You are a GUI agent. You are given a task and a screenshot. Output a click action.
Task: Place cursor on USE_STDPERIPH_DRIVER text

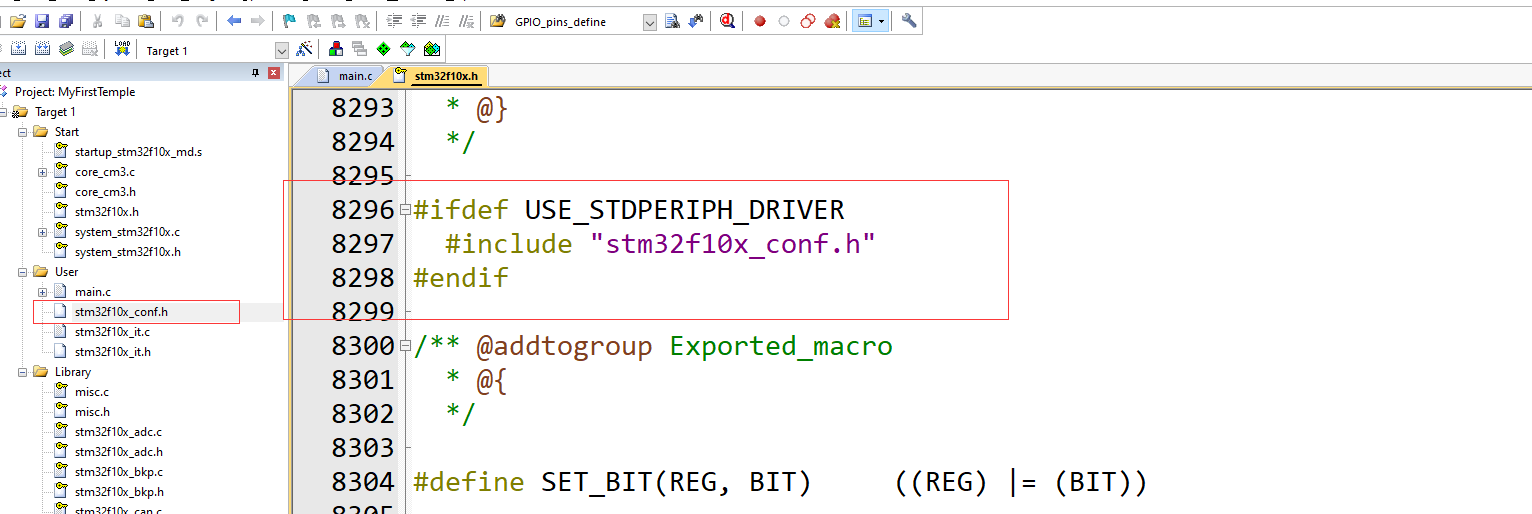point(685,210)
